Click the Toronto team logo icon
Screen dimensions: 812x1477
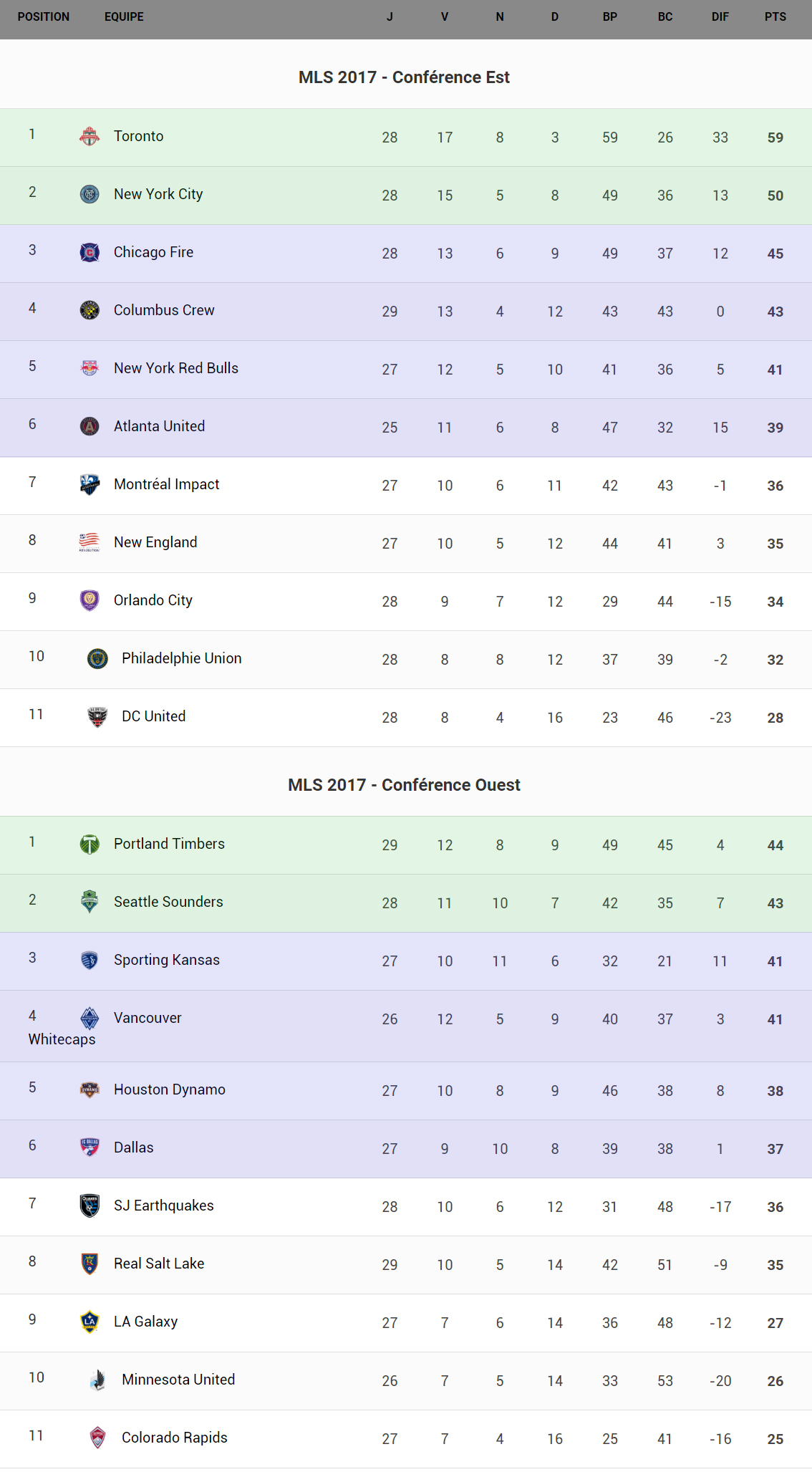(90, 136)
